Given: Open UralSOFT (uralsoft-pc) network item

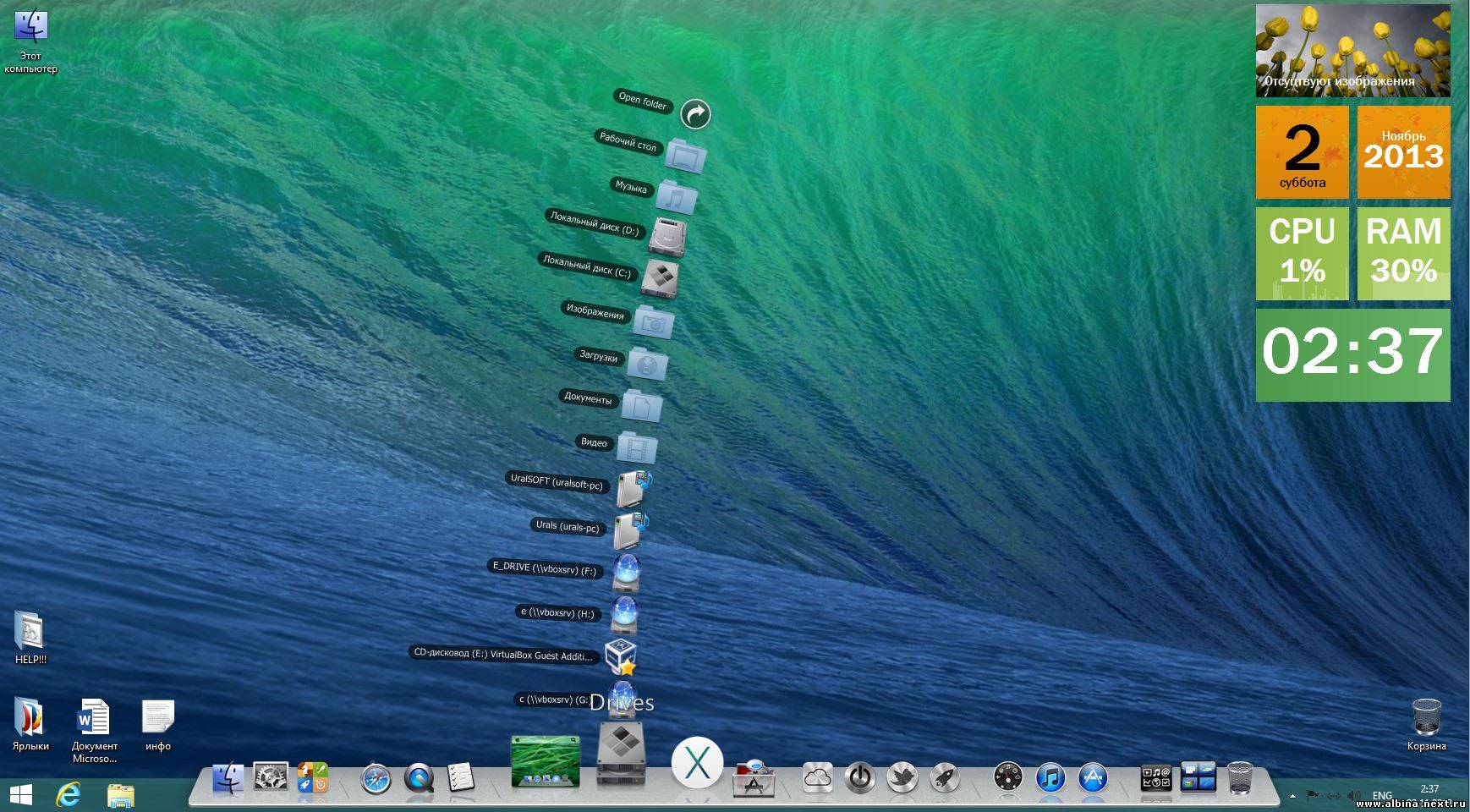Looking at the screenshot, I should (635, 488).
